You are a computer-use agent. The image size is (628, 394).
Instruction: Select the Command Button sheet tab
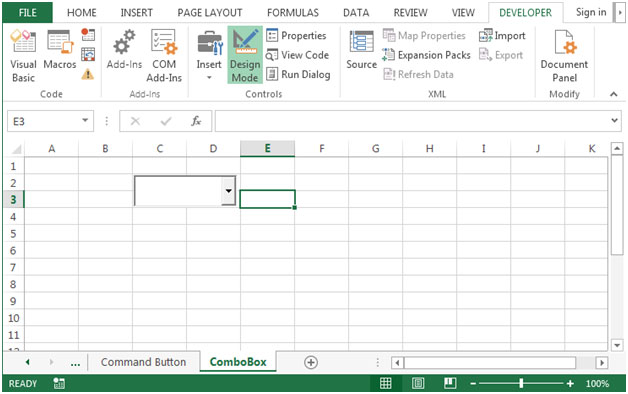tap(143, 362)
